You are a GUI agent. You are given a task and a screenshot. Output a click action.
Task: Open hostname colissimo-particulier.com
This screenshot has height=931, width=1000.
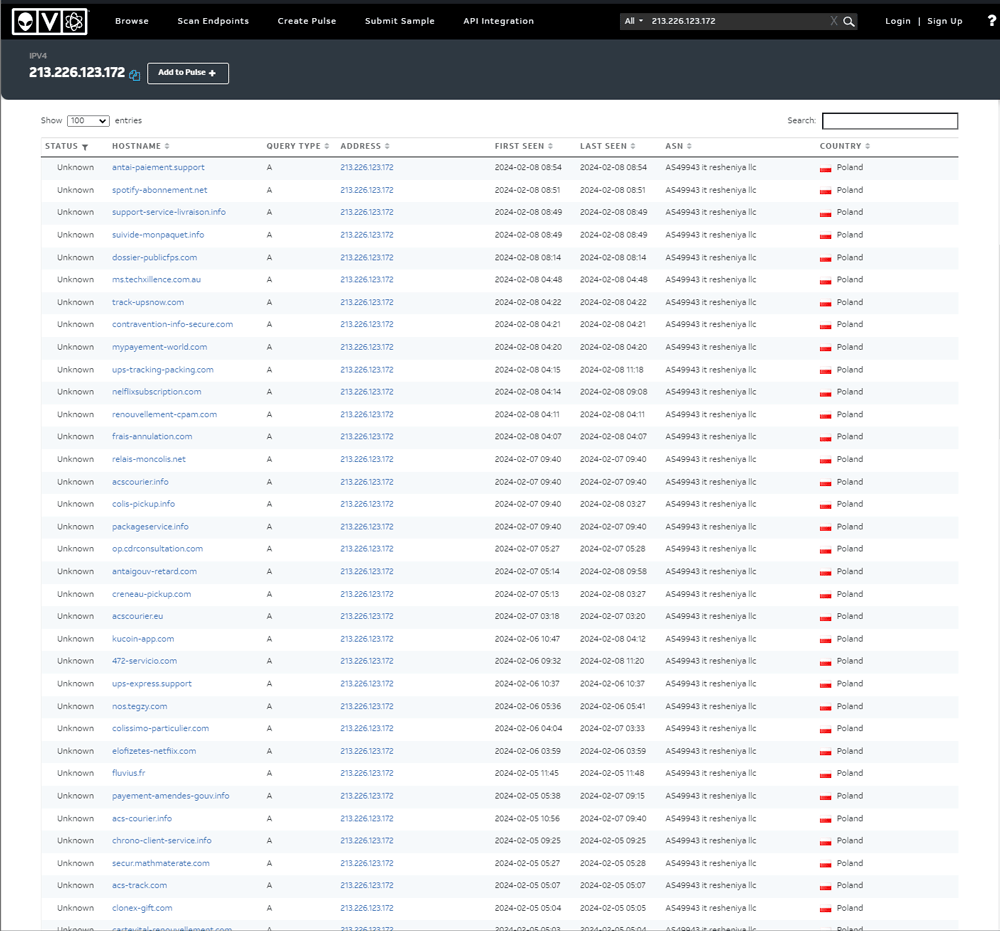tap(160, 729)
